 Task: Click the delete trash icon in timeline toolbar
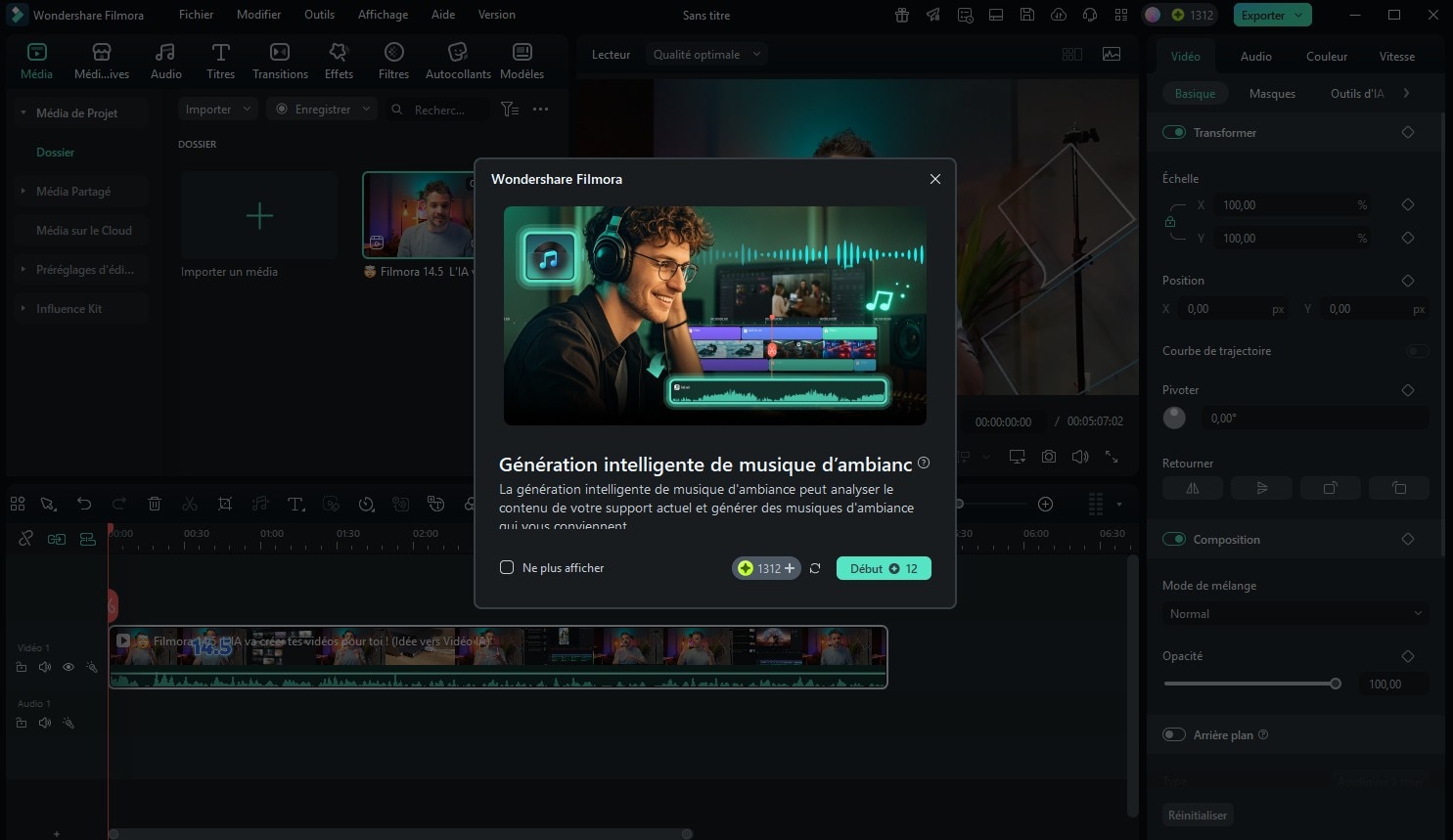(155, 504)
